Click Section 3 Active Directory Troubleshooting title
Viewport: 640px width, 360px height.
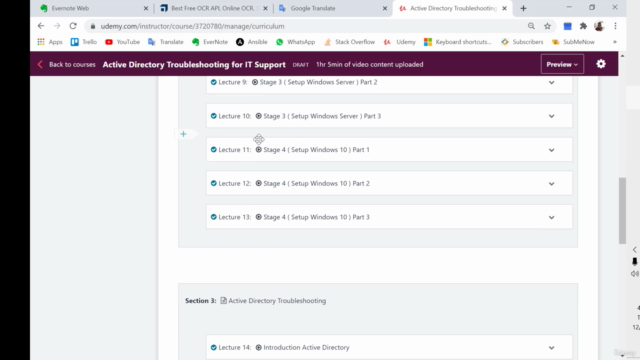tap(277, 300)
